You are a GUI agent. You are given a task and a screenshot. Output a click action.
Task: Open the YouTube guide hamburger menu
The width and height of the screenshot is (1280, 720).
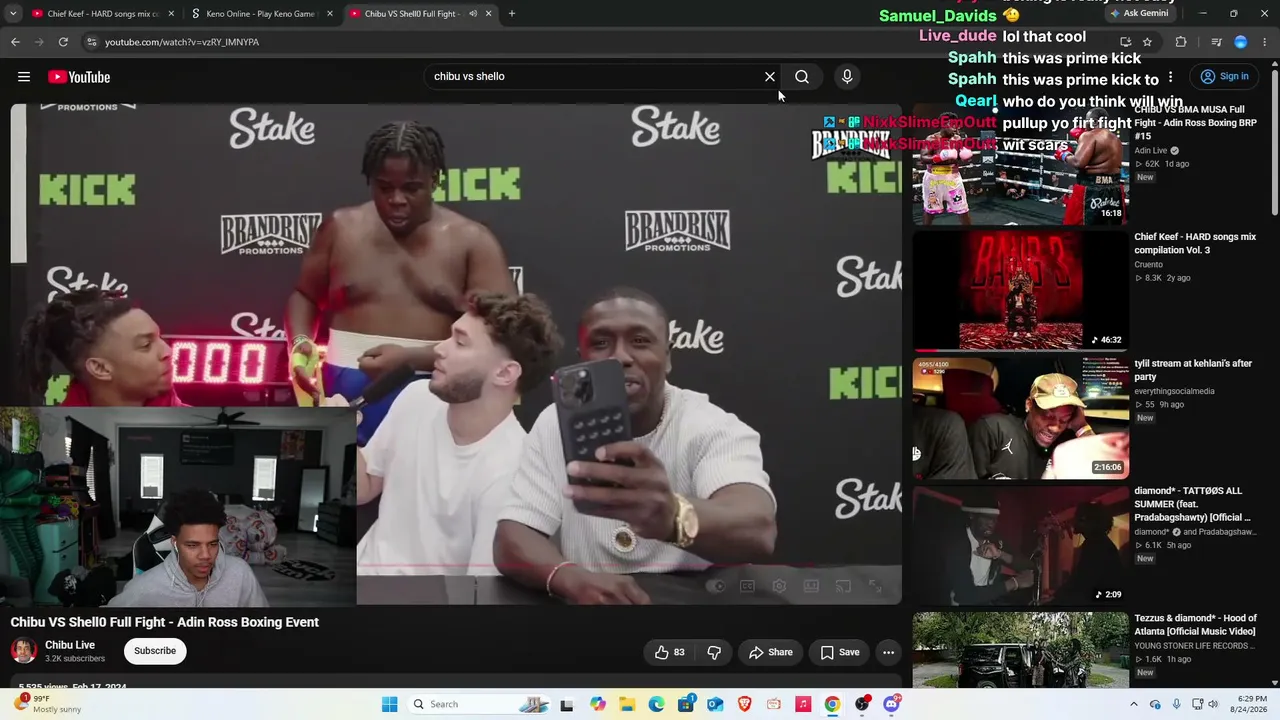coord(24,77)
